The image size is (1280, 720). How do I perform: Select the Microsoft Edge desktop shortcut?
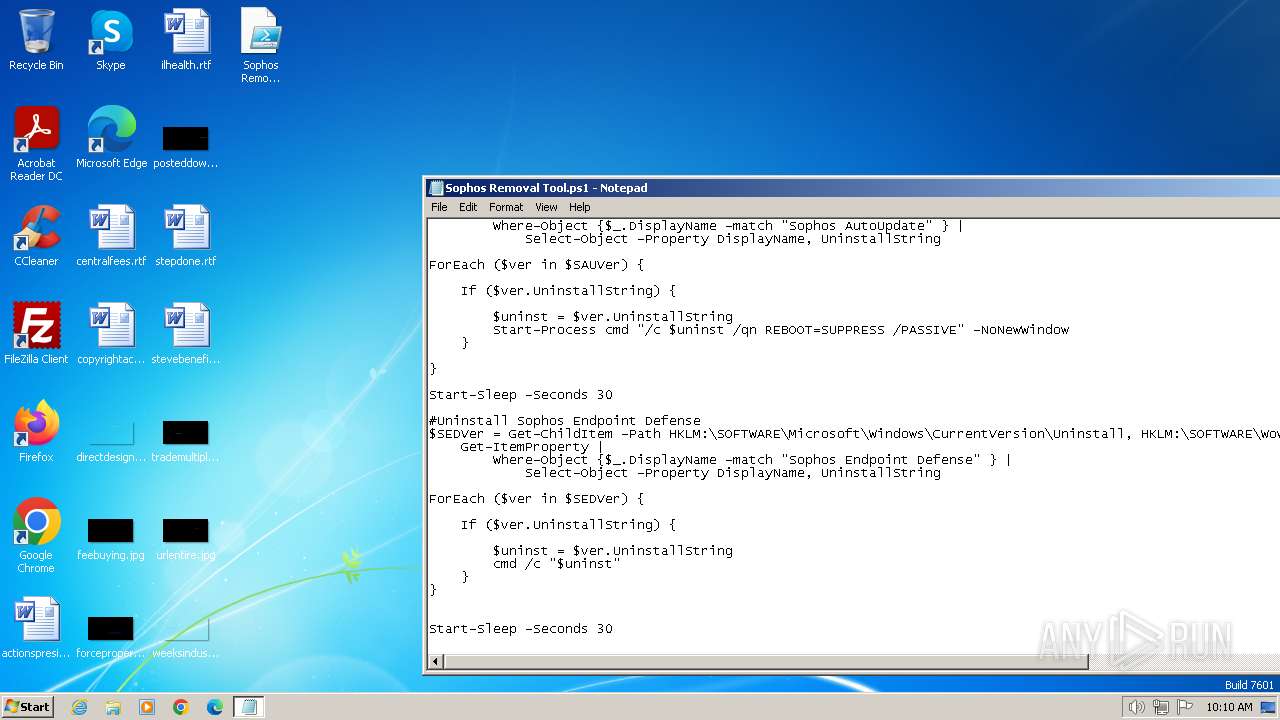point(111,138)
